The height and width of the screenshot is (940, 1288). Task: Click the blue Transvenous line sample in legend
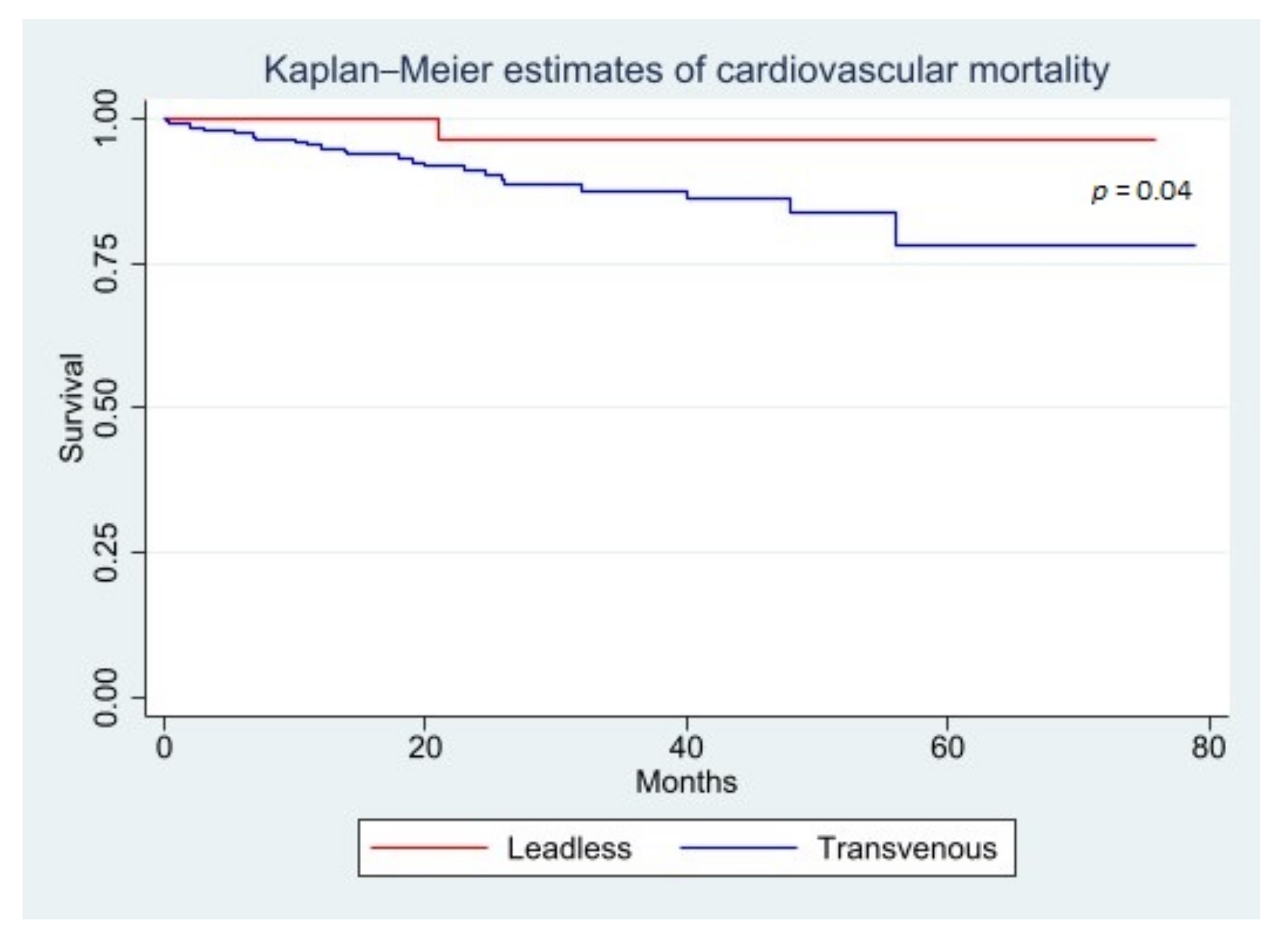[x=738, y=848]
